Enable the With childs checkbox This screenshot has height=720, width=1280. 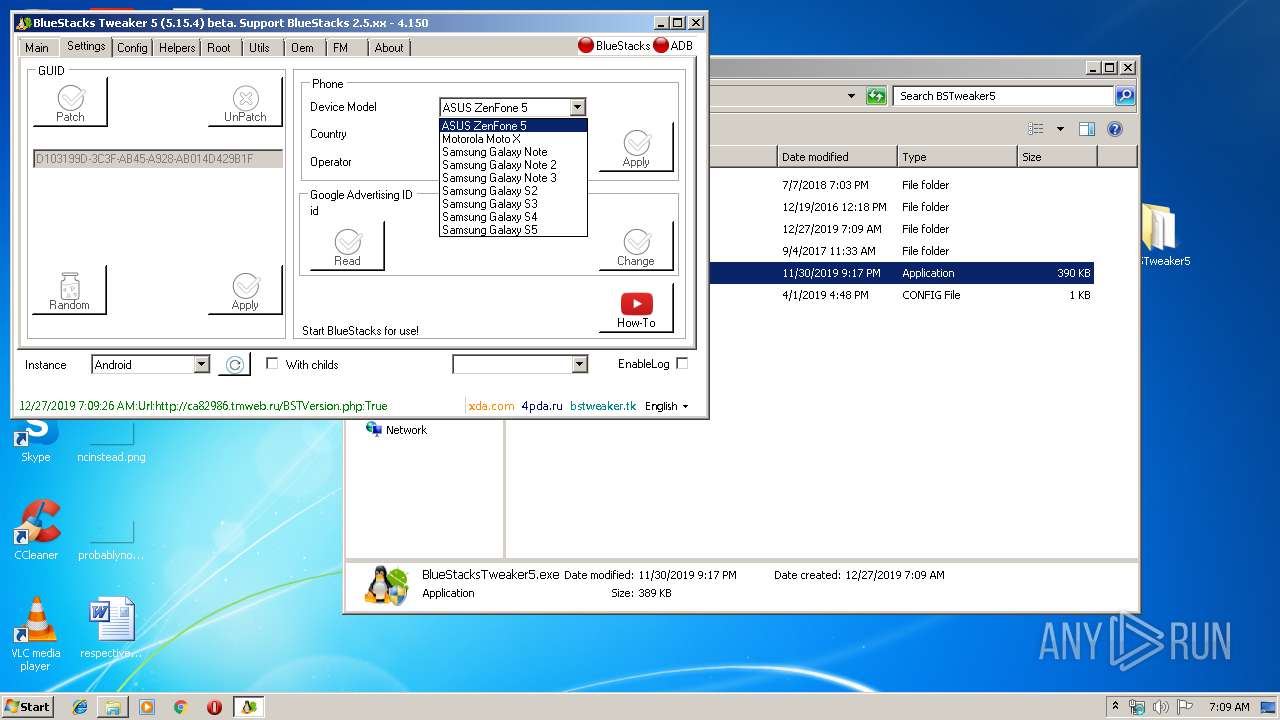[272, 364]
